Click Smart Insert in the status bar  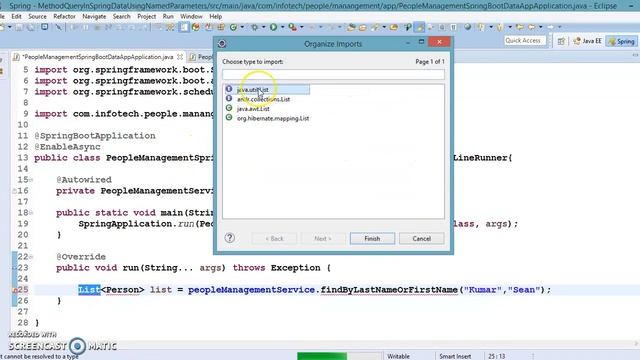(455, 356)
